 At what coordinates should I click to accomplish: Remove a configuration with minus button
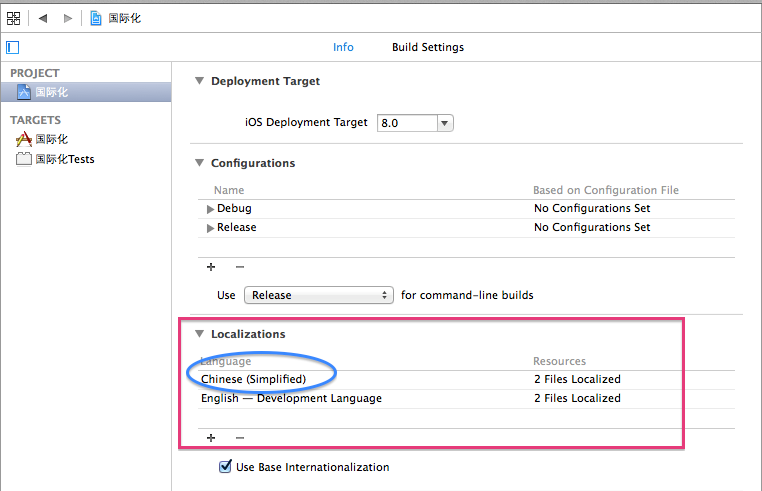240,267
